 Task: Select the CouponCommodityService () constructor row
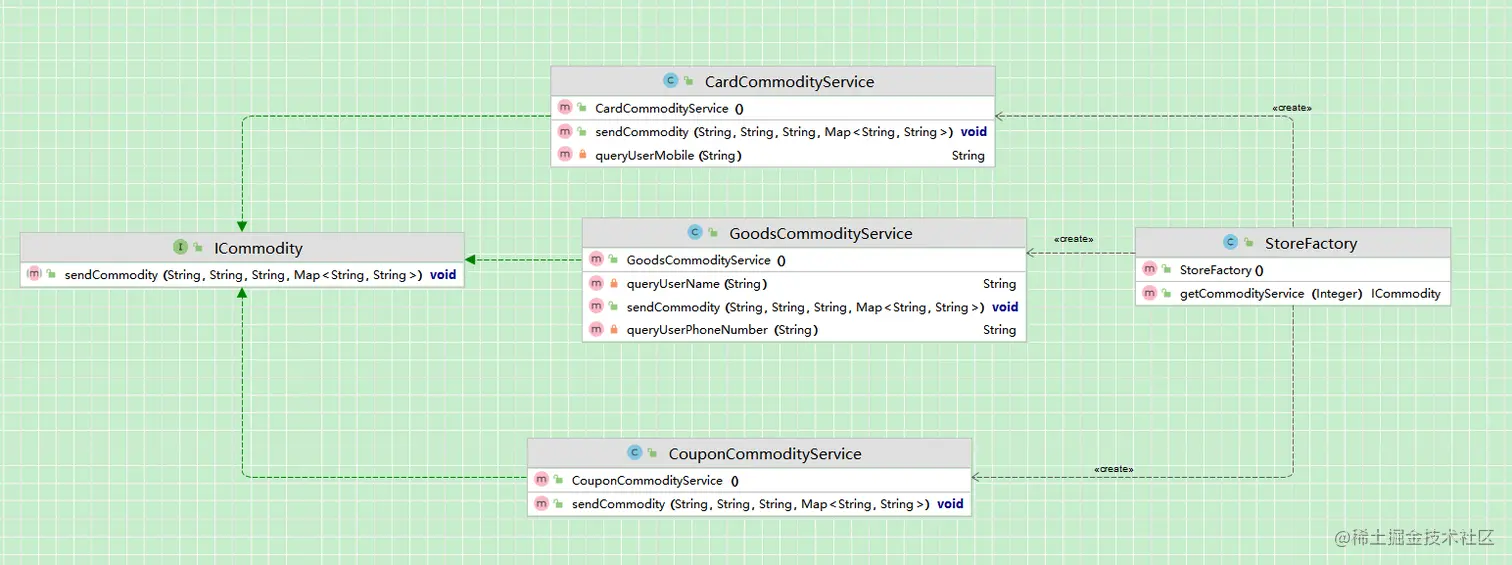pyautogui.click(x=749, y=480)
